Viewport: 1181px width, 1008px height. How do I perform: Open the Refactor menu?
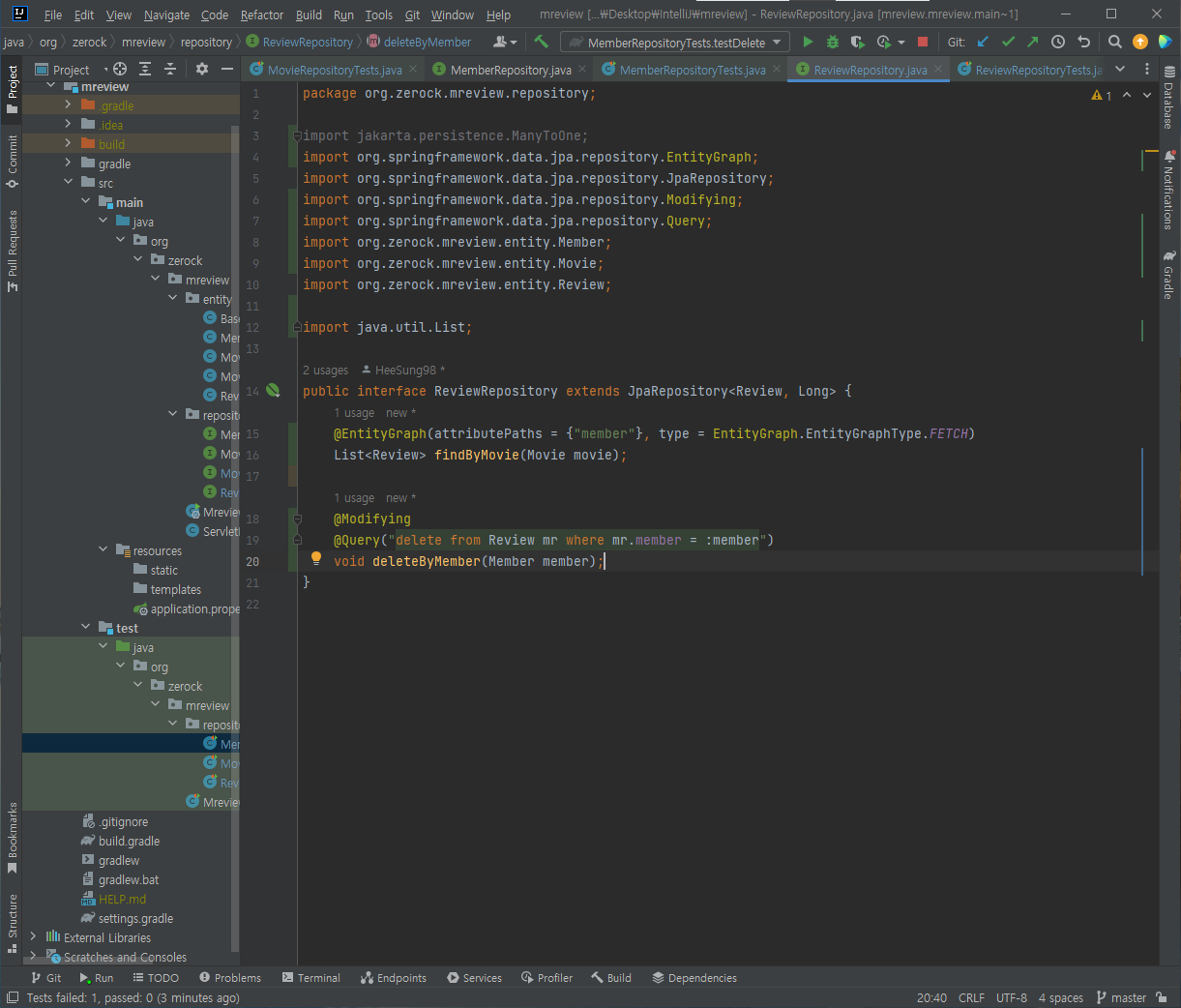tap(262, 15)
